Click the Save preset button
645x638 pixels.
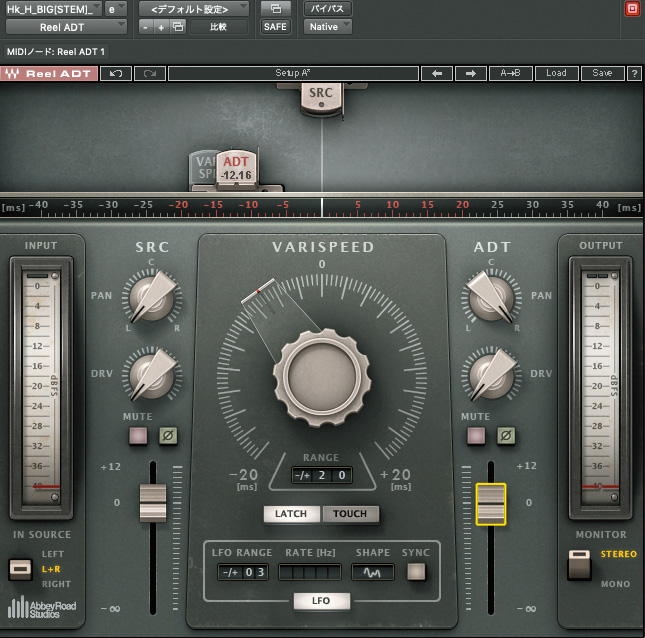[x=603, y=74]
